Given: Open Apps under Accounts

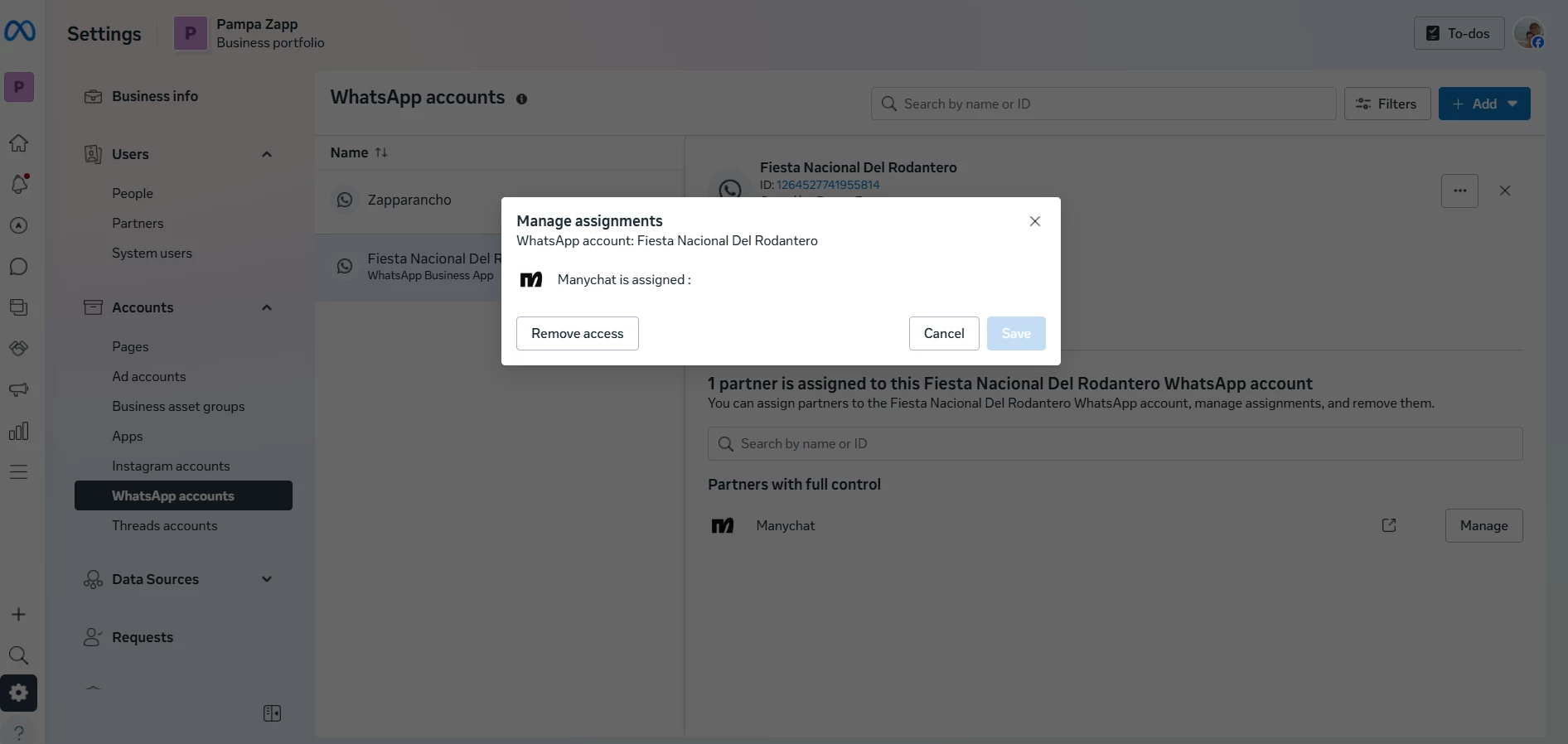Looking at the screenshot, I should pos(128,436).
